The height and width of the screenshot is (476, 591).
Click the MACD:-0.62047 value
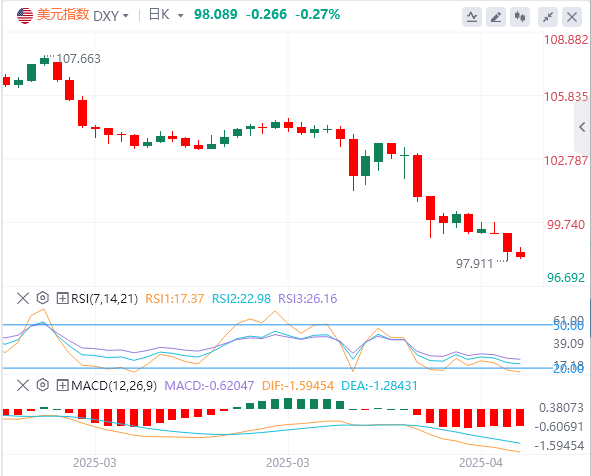pos(209,386)
